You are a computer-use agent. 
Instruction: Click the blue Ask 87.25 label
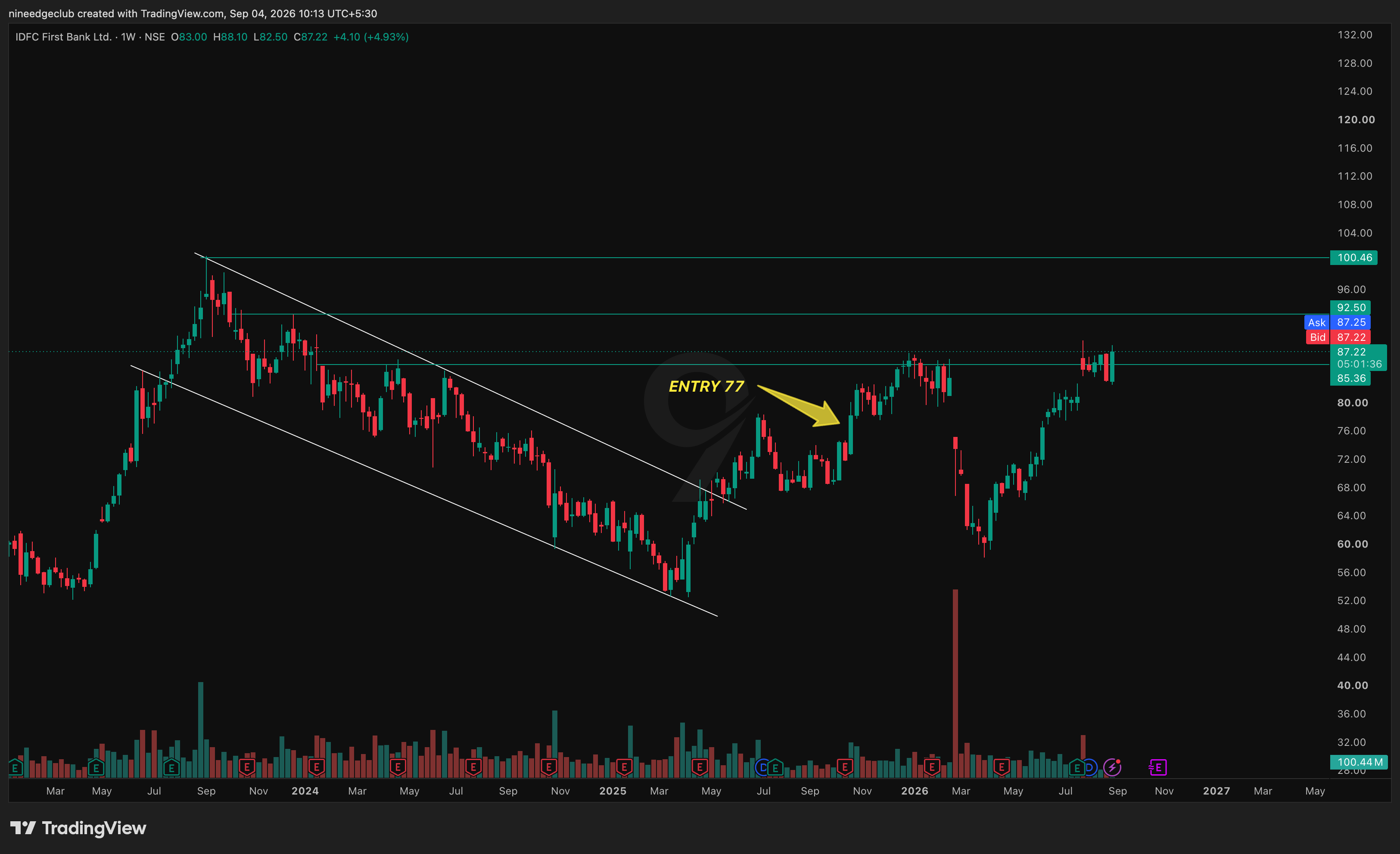[1337, 322]
